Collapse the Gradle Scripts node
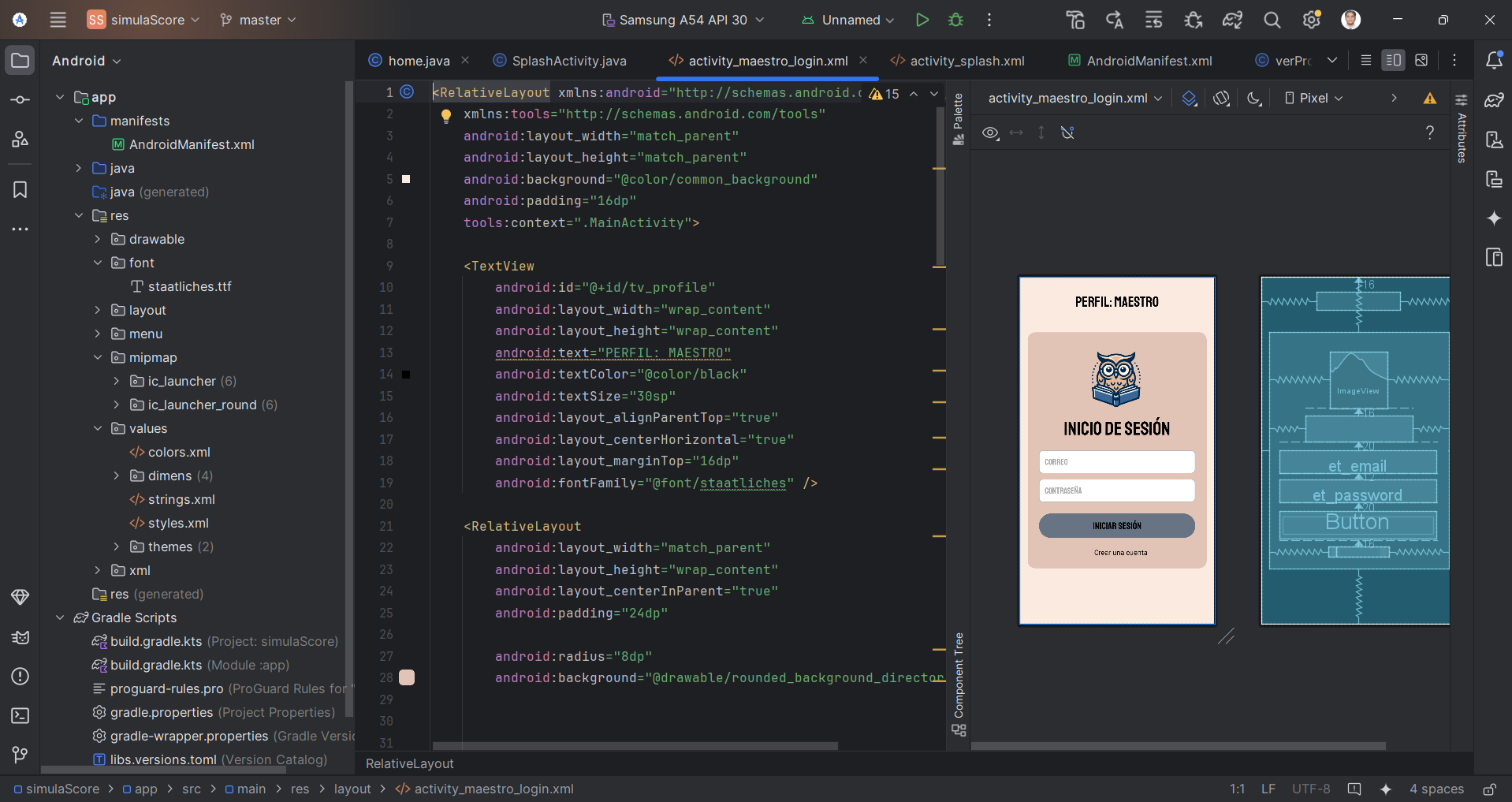1512x802 pixels. click(60, 617)
